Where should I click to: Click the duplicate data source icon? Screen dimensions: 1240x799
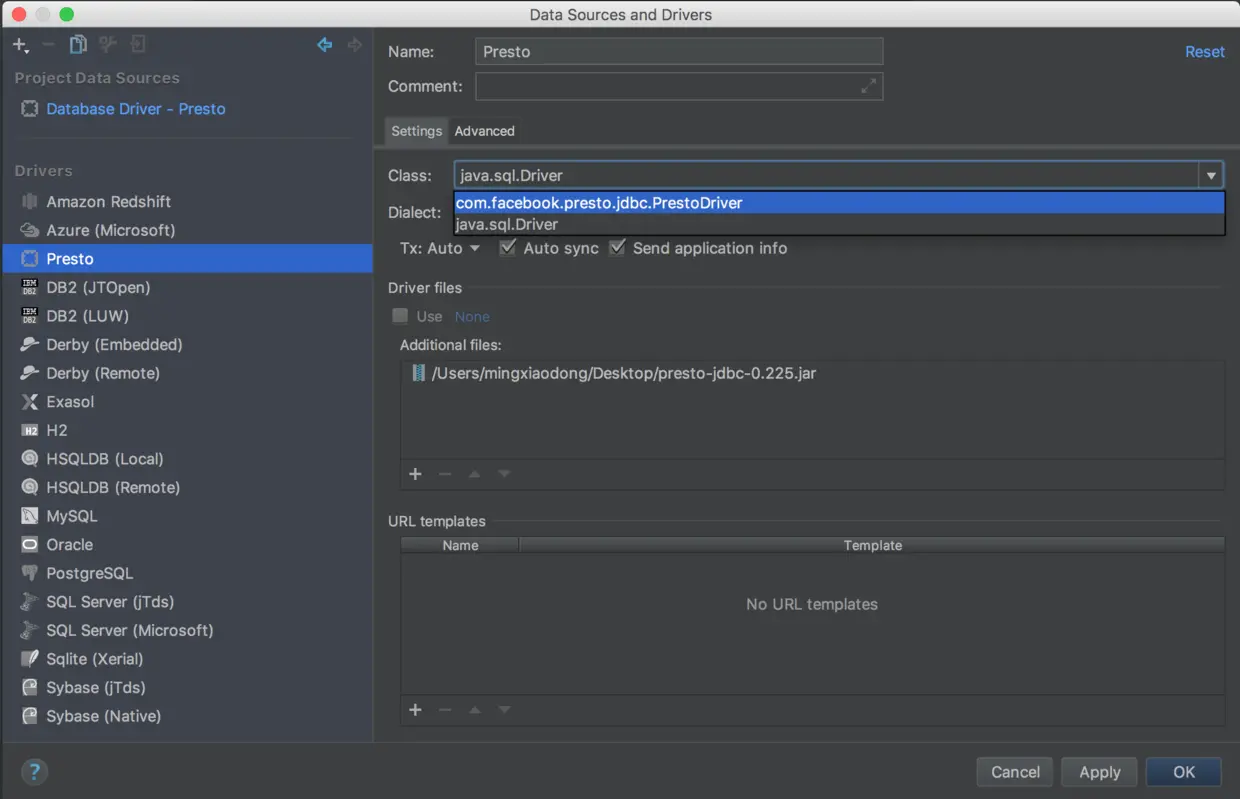78,45
